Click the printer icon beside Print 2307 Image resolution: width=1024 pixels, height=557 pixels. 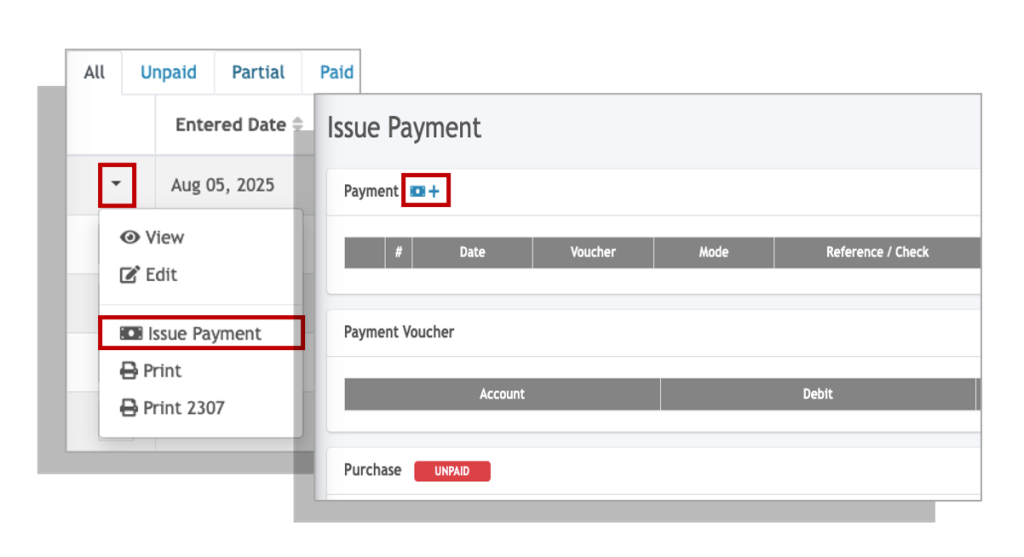[129, 408]
